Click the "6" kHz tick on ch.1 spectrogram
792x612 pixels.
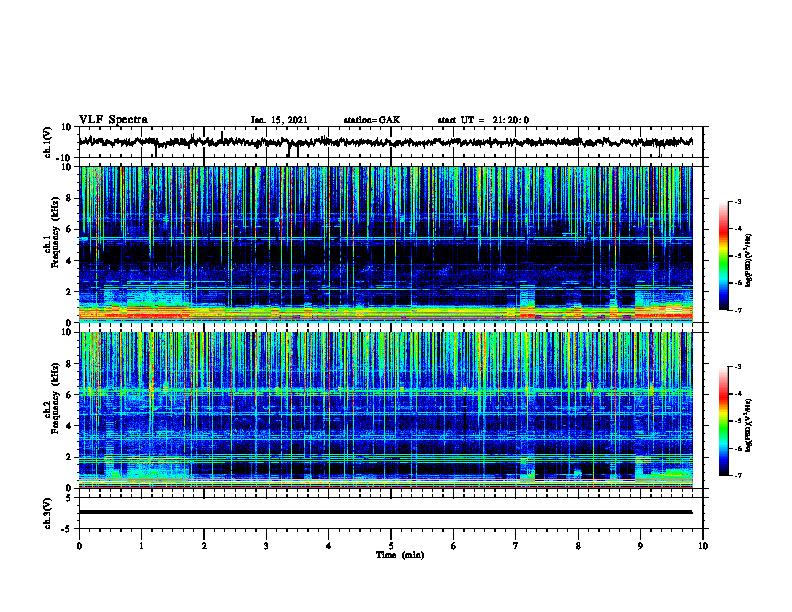coord(69,230)
